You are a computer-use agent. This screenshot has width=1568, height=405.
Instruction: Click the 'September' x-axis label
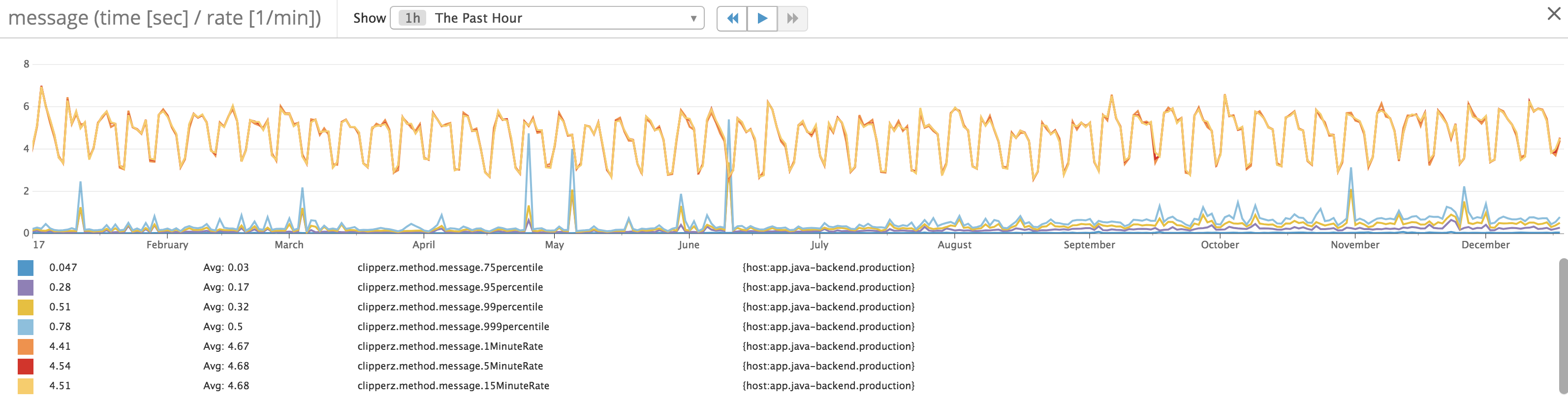coord(1090,245)
